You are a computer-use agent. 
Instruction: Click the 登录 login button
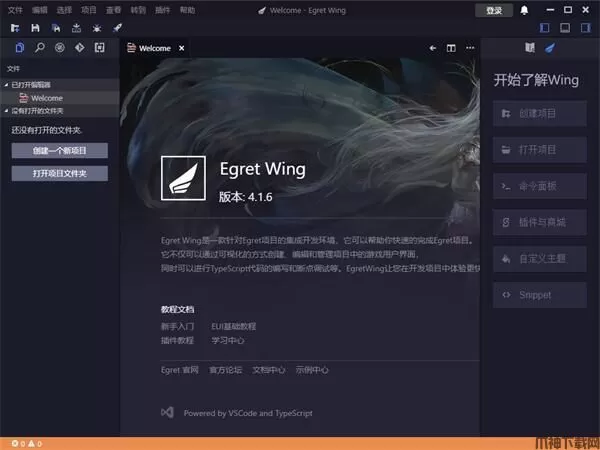(x=494, y=10)
